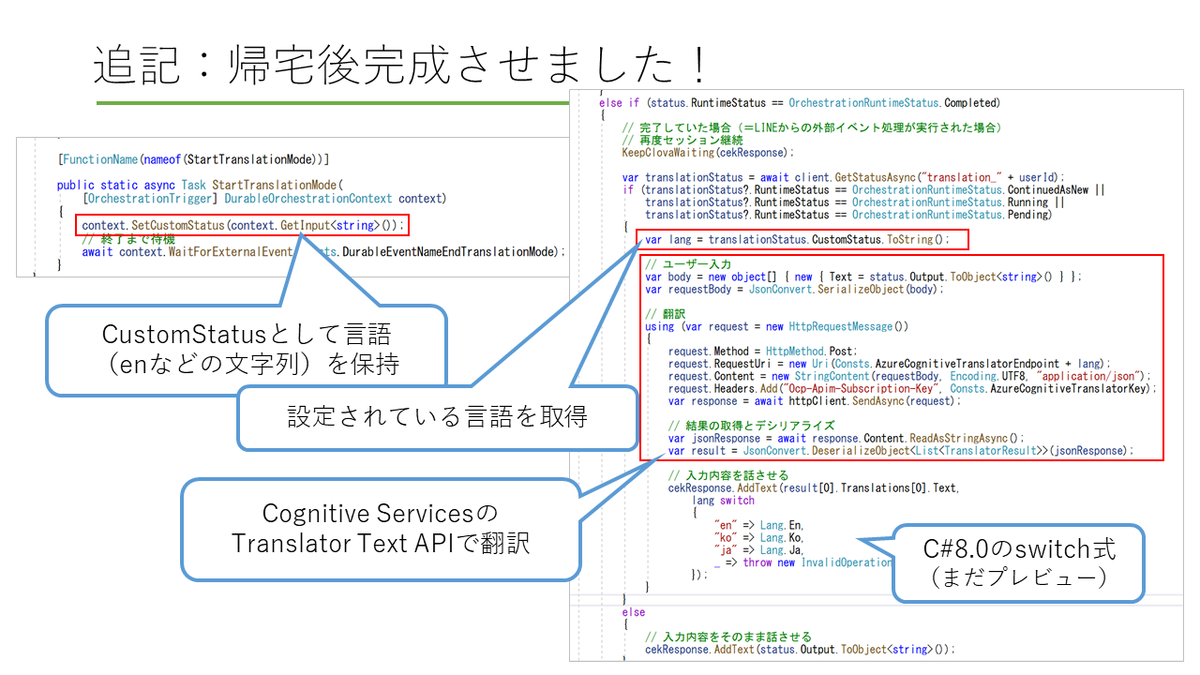Click the callout 'Cognitive ServicesのTranslator Text APIで翻訳'
Viewport: 1200px width, 675px height.
click(x=380, y=527)
